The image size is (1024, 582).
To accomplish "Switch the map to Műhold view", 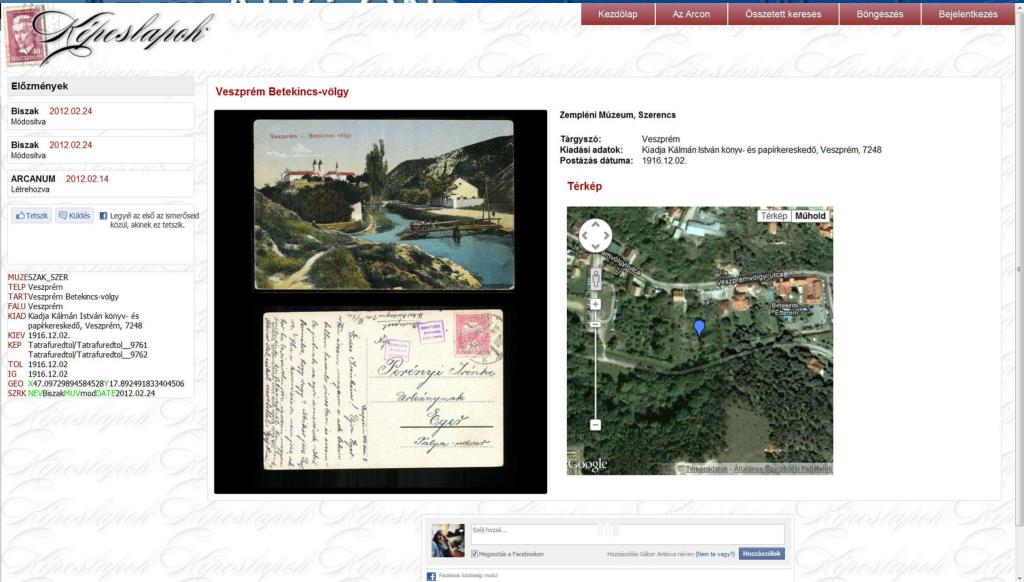I will tap(810, 216).
